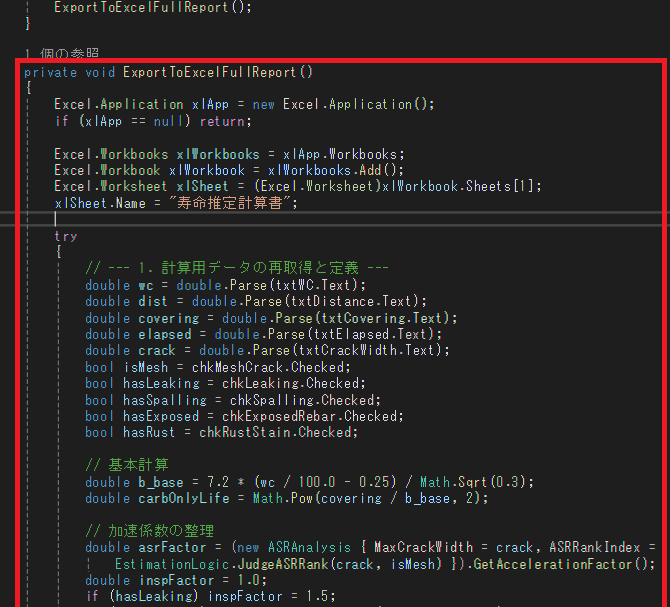Click the 加速係数の整理 comment
Image resolution: width=670 pixels, height=607 pixels.
pos(150,531)
